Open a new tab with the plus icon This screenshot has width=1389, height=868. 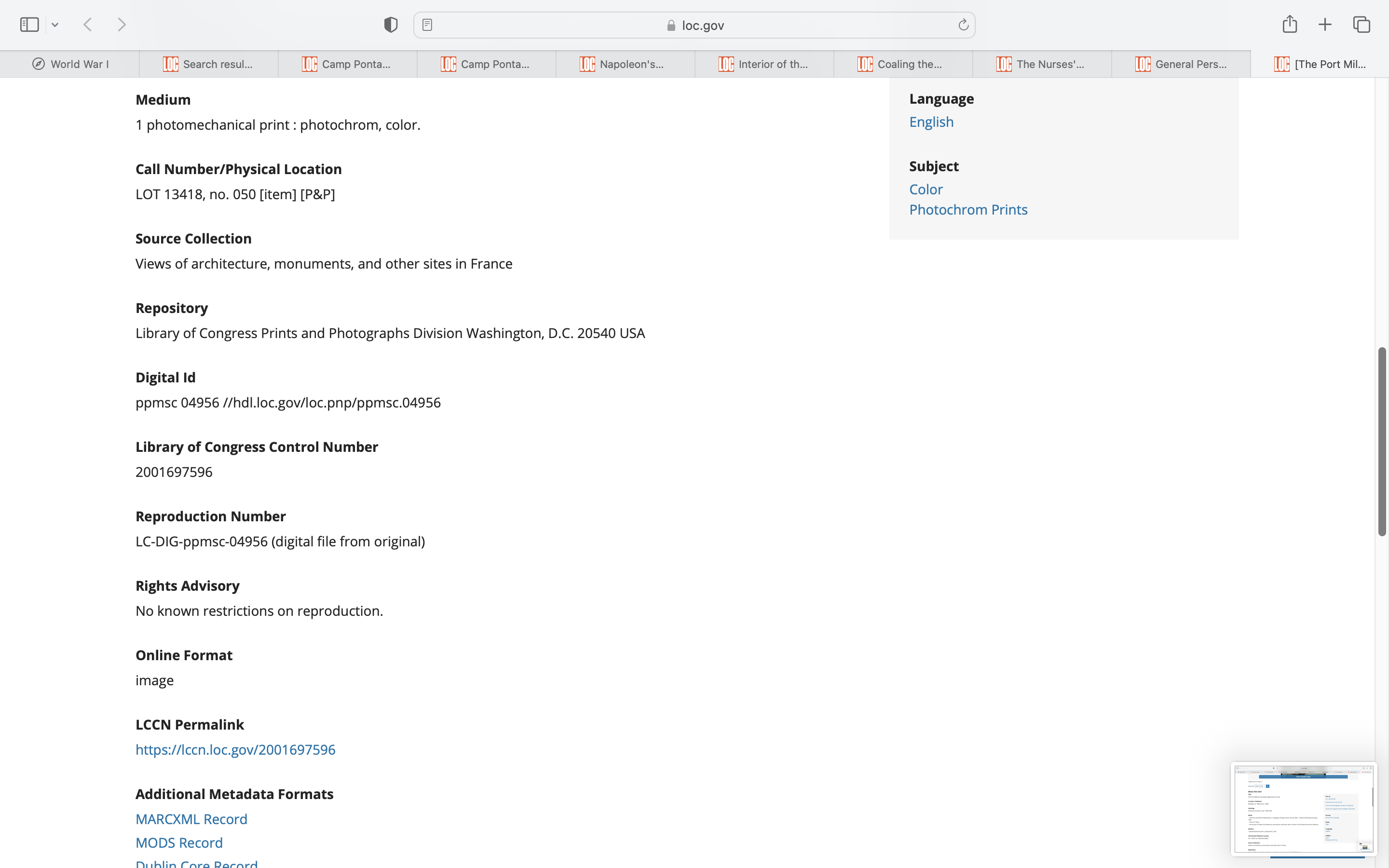[x=1325, y=25]
